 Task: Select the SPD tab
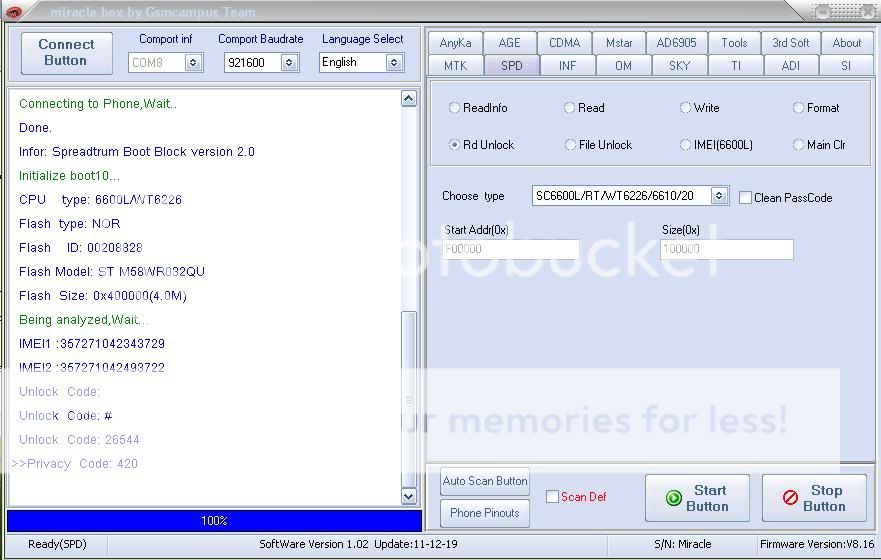coord(511,66)
